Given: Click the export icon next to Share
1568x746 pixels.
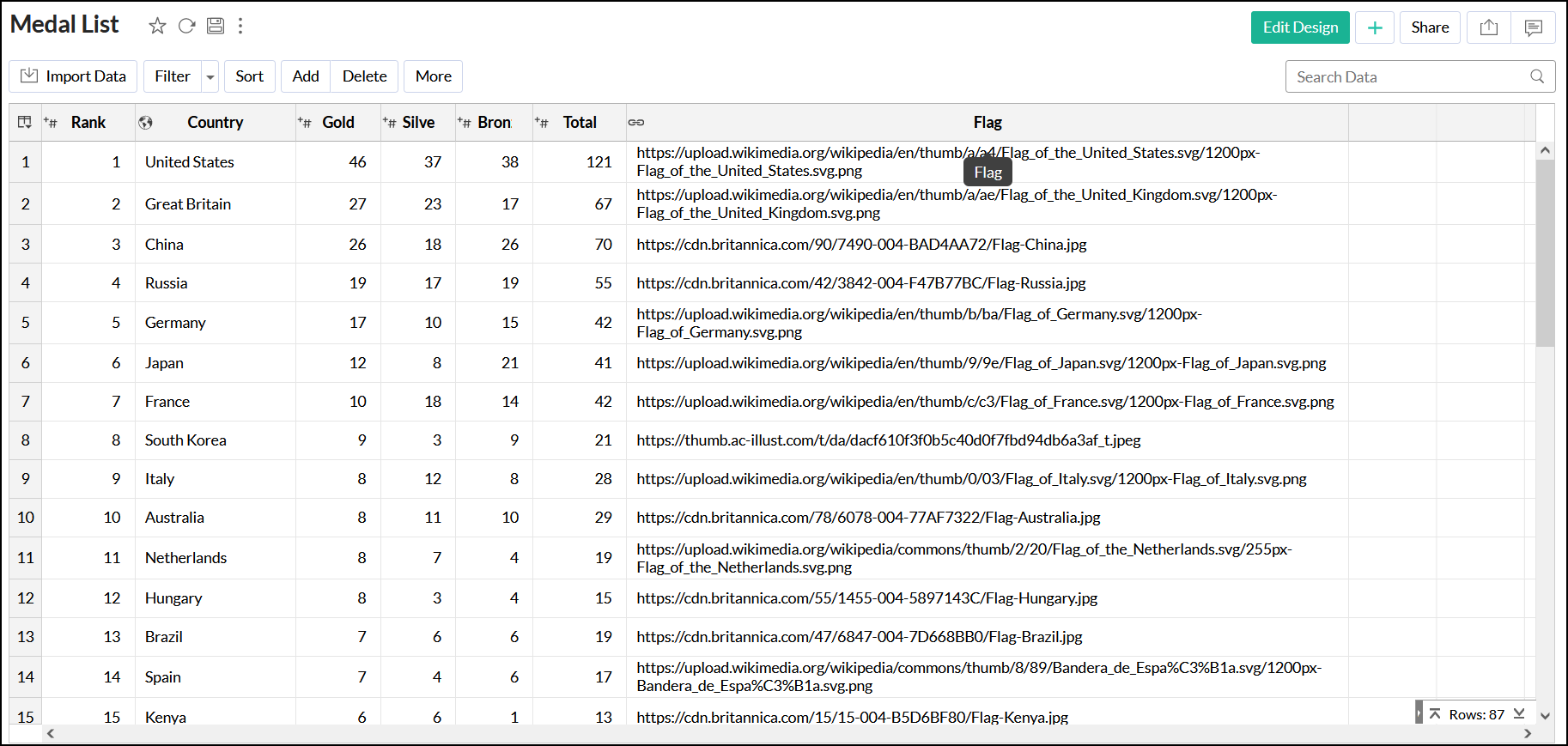Looking at the screenshot, I should 1489,27.
